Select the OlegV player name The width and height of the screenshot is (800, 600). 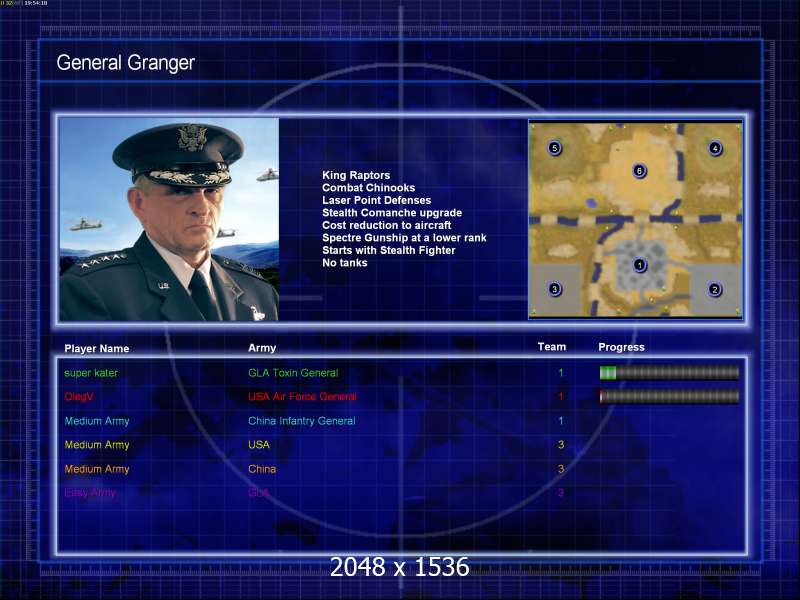pos(79,396)
